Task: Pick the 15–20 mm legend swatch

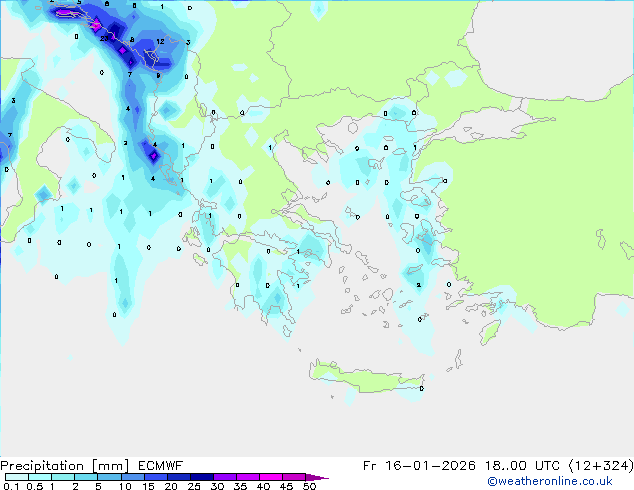Action: [x=155, y=477]
